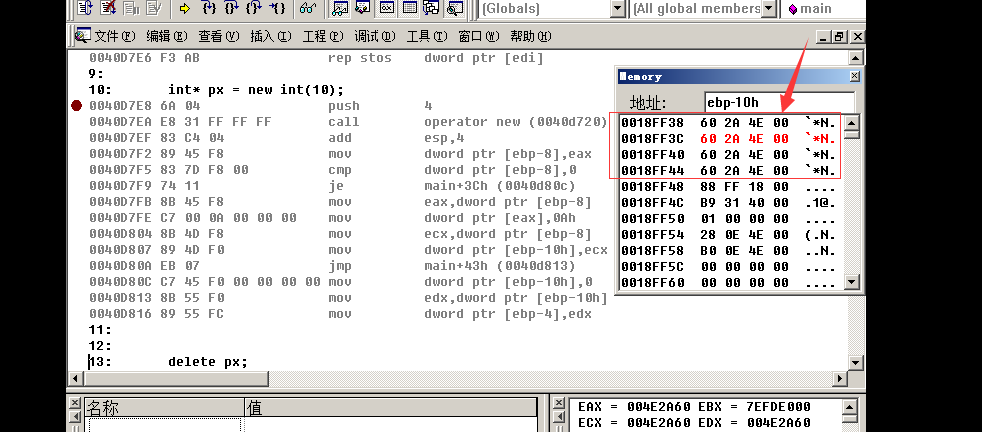Screen dimensions: 982x432
Task: Click the Memory window address field
Action: (779, 101)
